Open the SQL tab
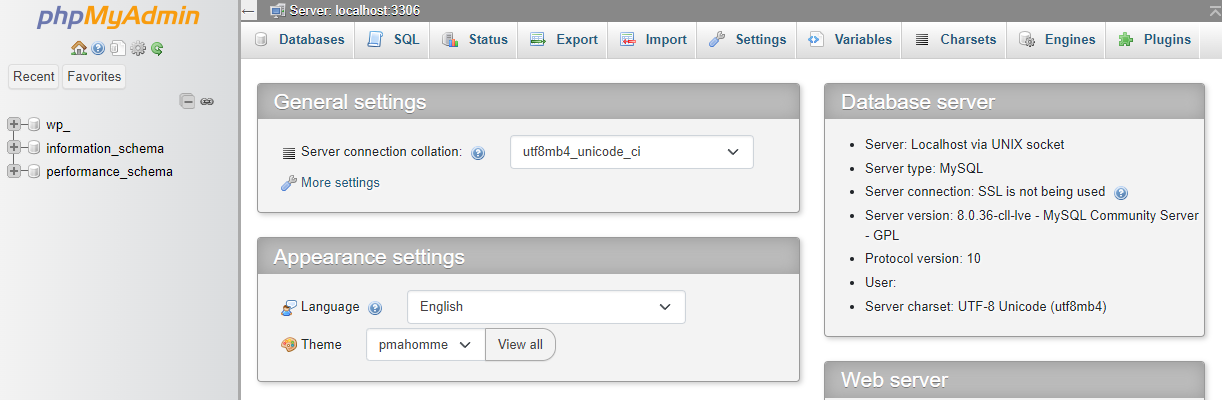Image resolution: width=1222 pixels, height=400 pixels. tap(394, 40)
